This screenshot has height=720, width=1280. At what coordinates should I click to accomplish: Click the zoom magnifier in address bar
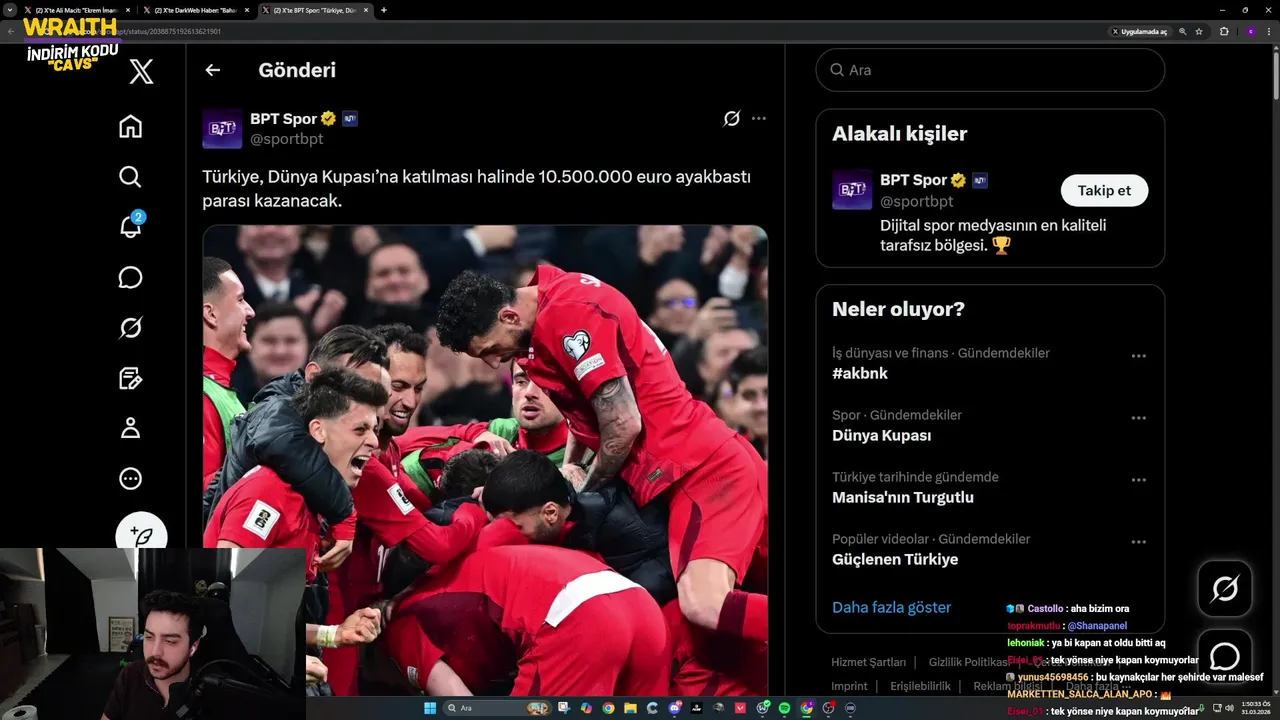coord(1183,31)
